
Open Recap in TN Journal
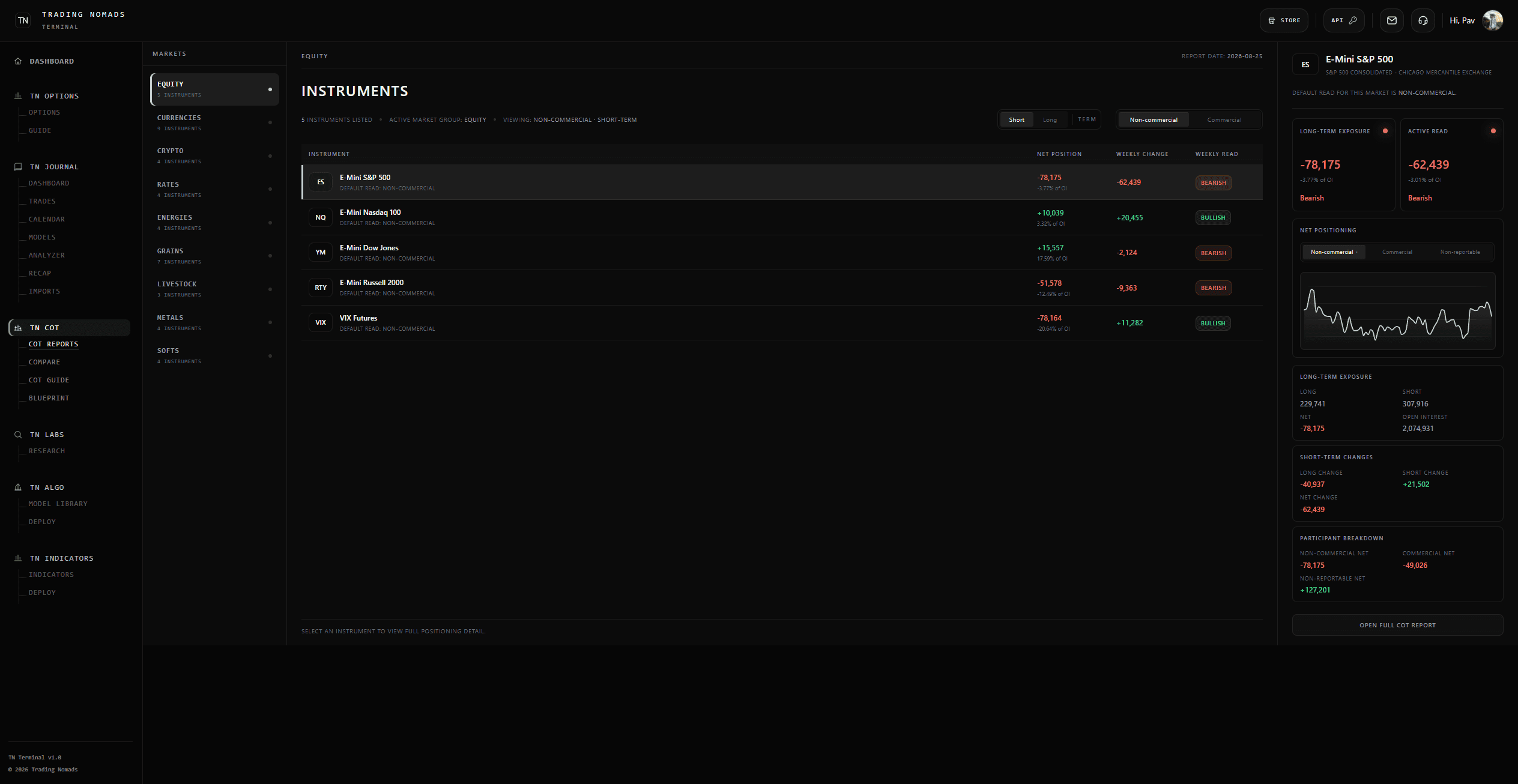point(40,273)
